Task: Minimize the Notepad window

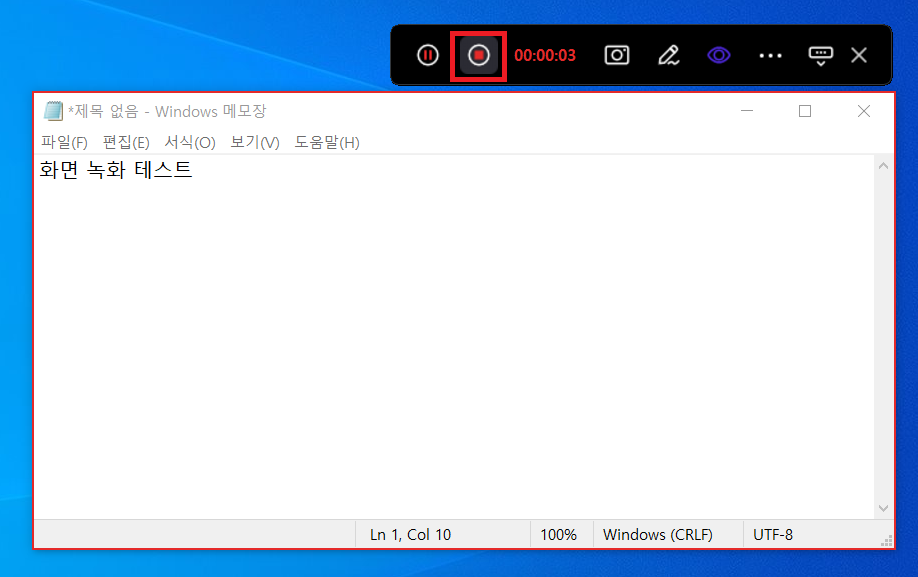Action: click(x=746, y=111)
